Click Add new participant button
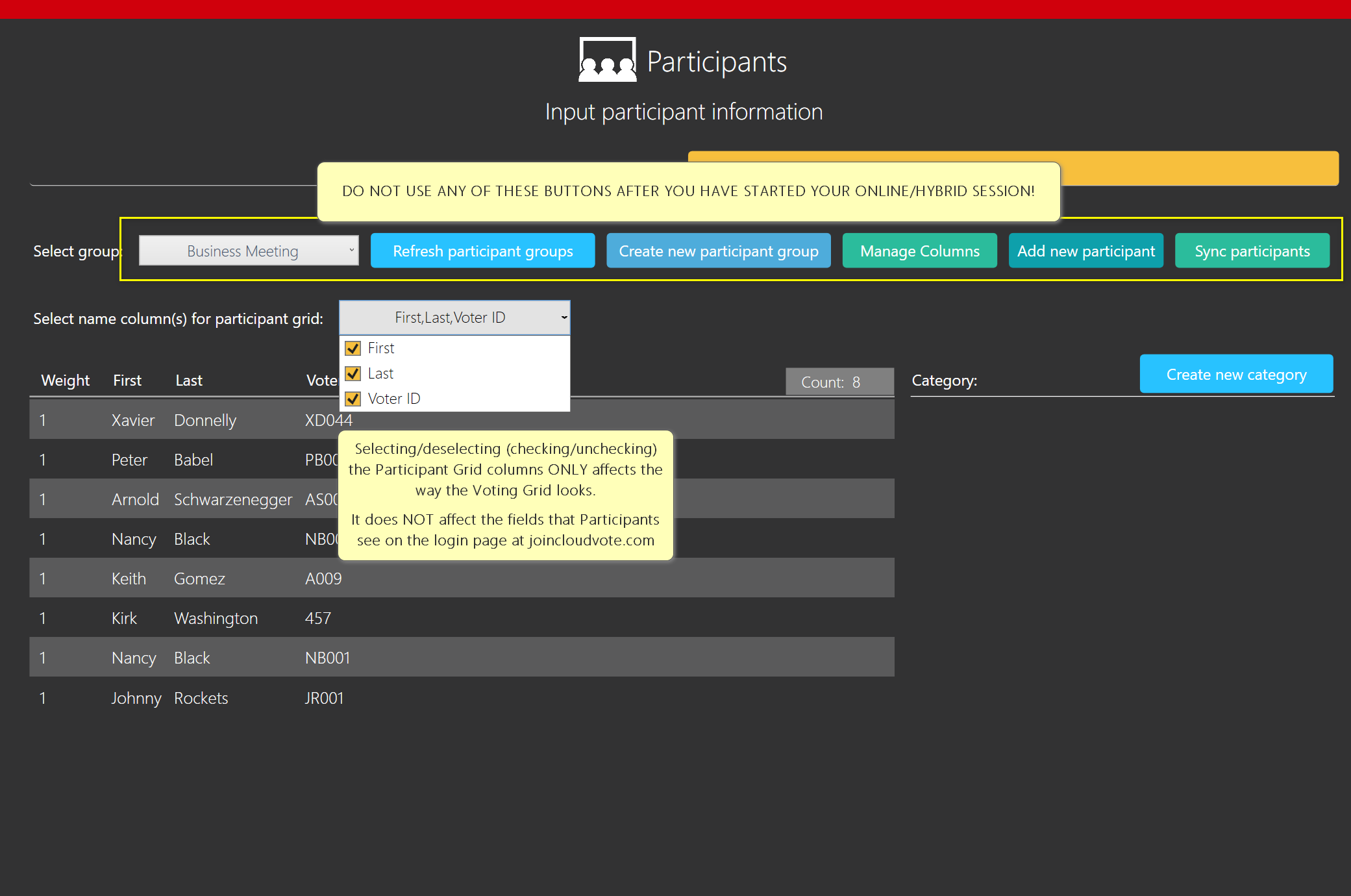This screenshot has width=1351, height=896. click(1085, 251)
